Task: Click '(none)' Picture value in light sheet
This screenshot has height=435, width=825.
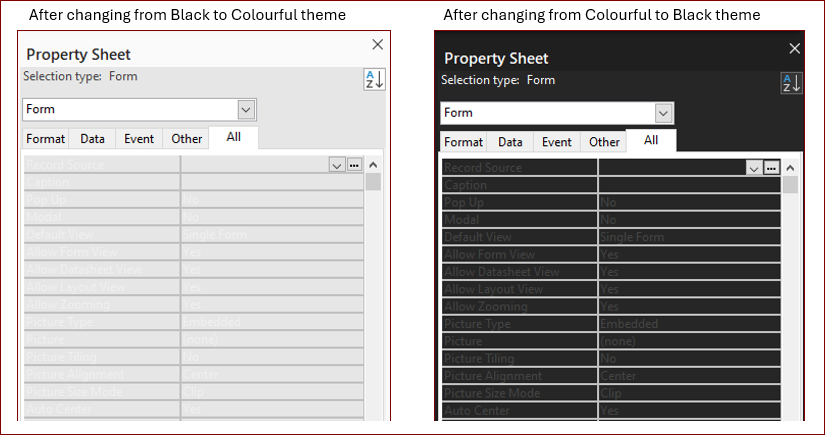Action: click(x=200, y=339)
